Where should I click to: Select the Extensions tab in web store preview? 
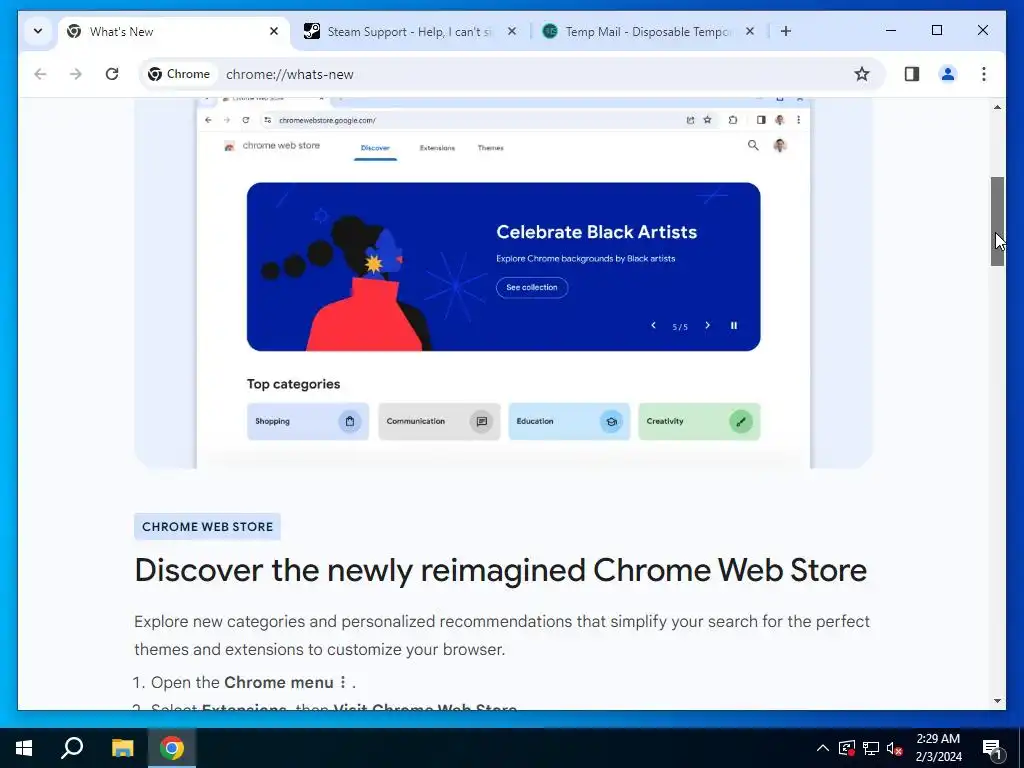(x=438, y=148)
